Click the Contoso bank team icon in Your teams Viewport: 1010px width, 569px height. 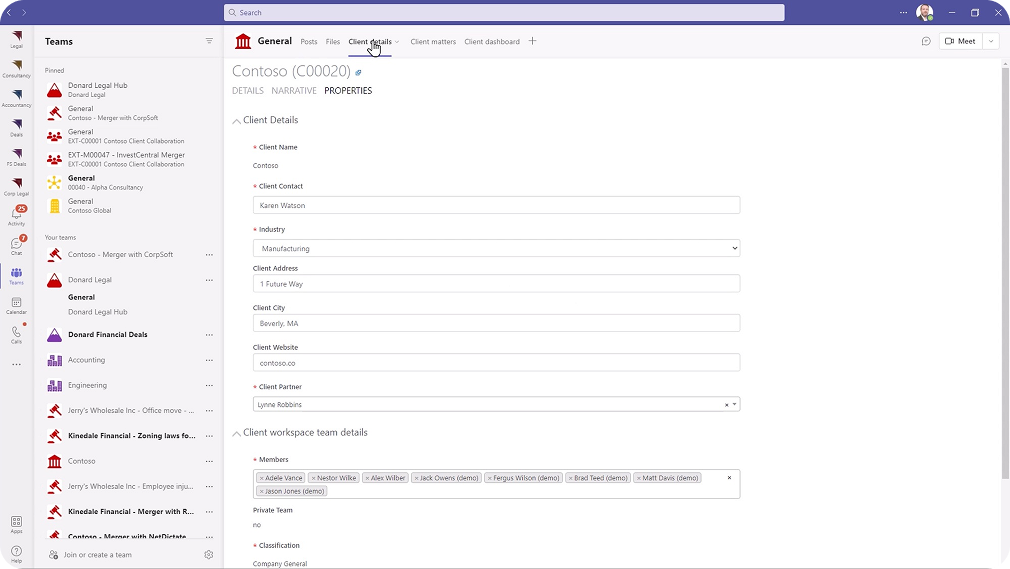[x=55, y=461]
